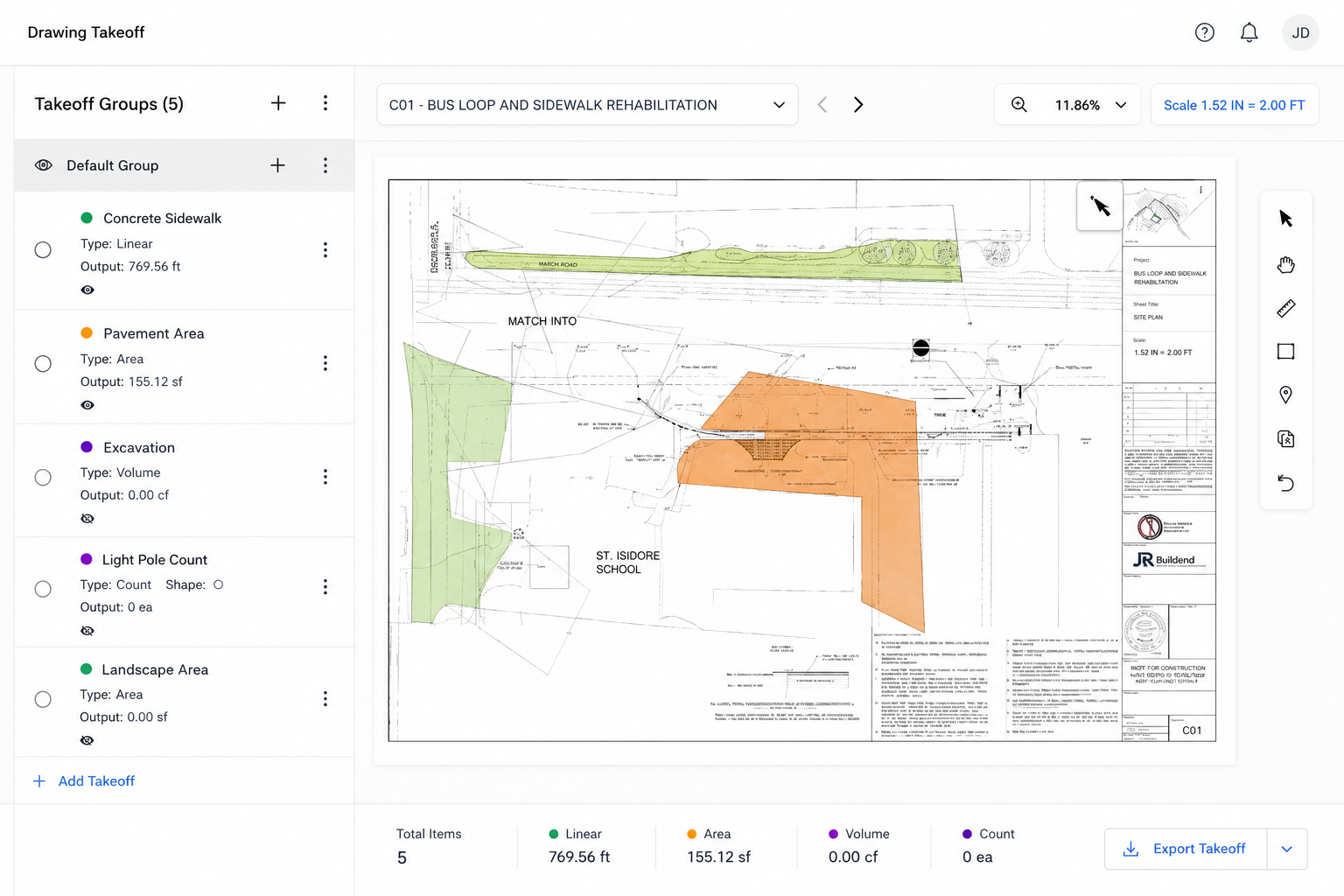Open the drawing sheet C01 dropdown
The width and height of the screenshot is (1344, 896).
587,105
